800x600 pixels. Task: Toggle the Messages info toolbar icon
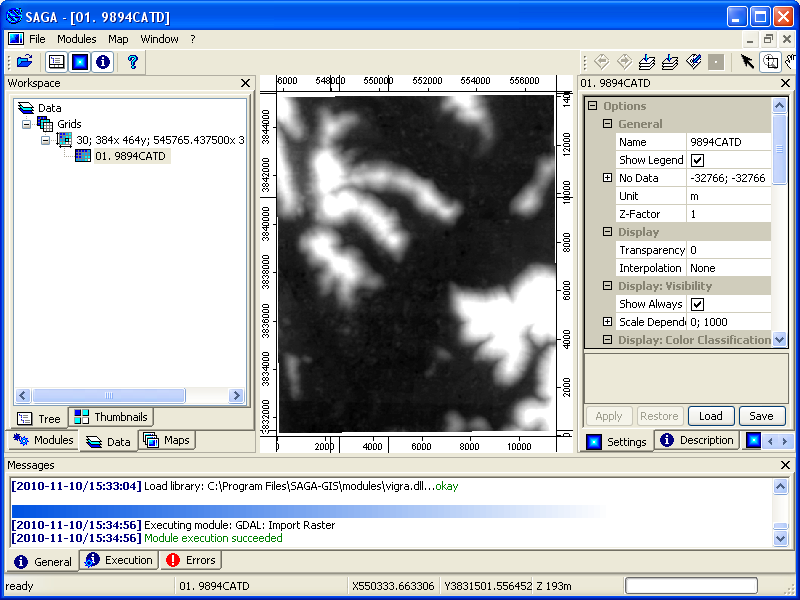pyautogui.click(x=103, y=62)
